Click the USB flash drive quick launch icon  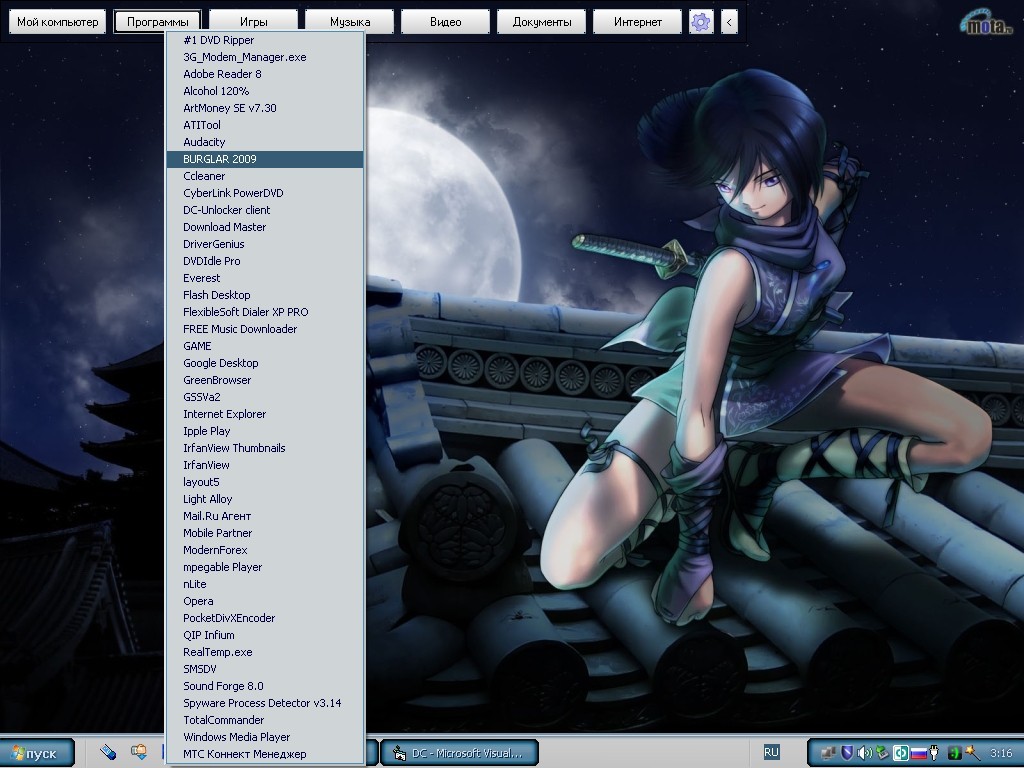108,752
